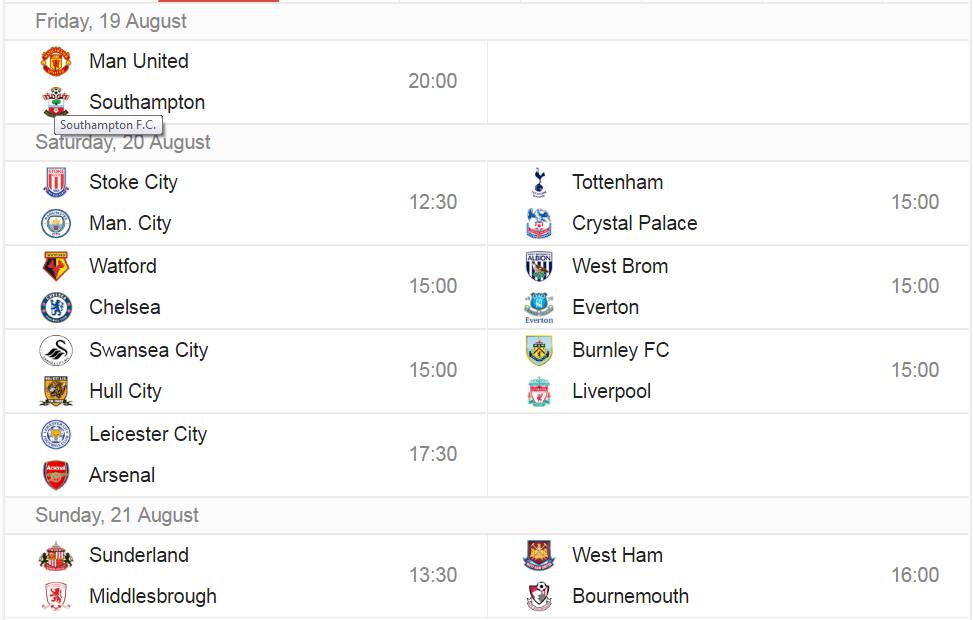
Task: Click the Watford club crest
Action: point(56,266)
